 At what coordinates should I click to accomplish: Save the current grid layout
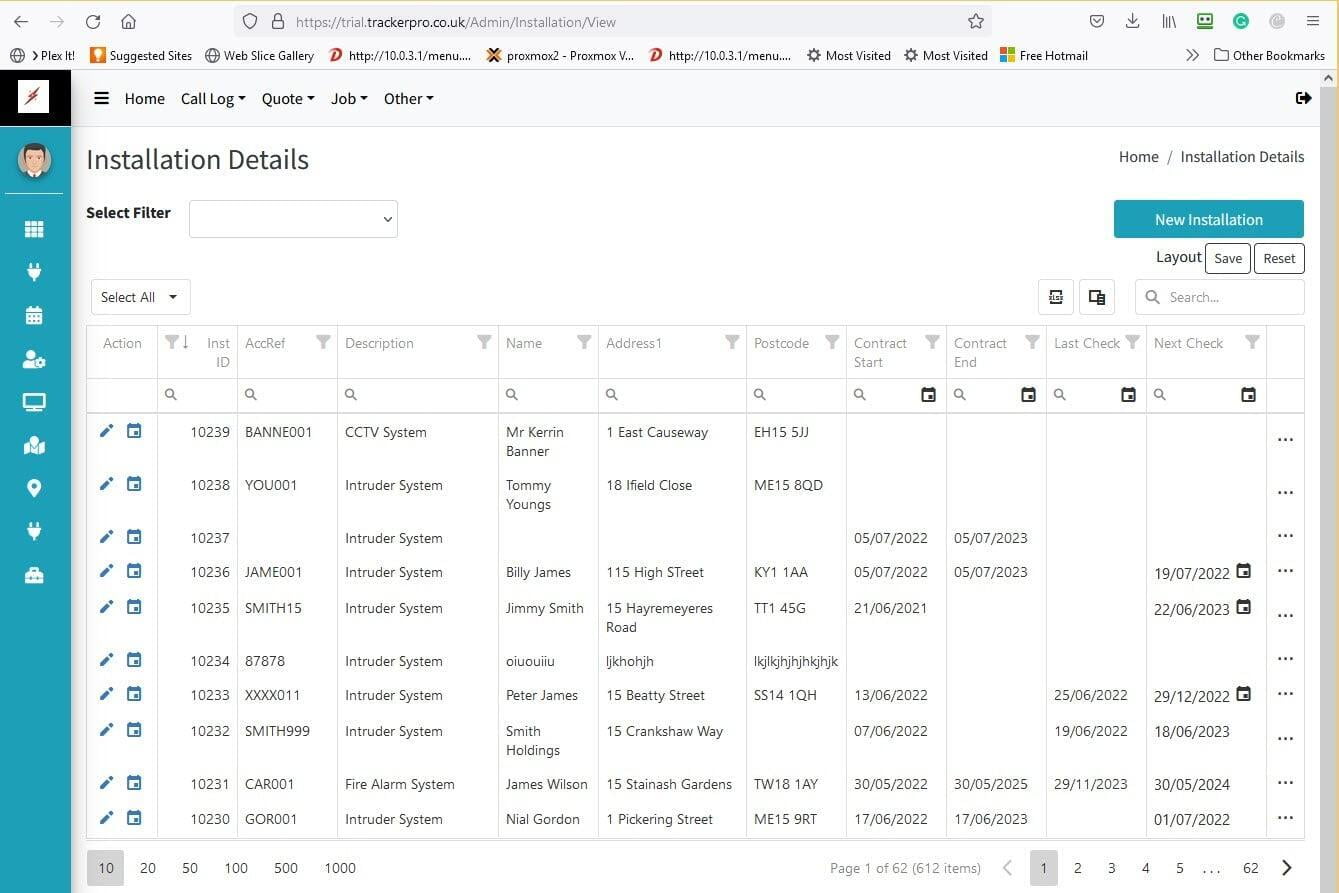(x=1227, y=258)
